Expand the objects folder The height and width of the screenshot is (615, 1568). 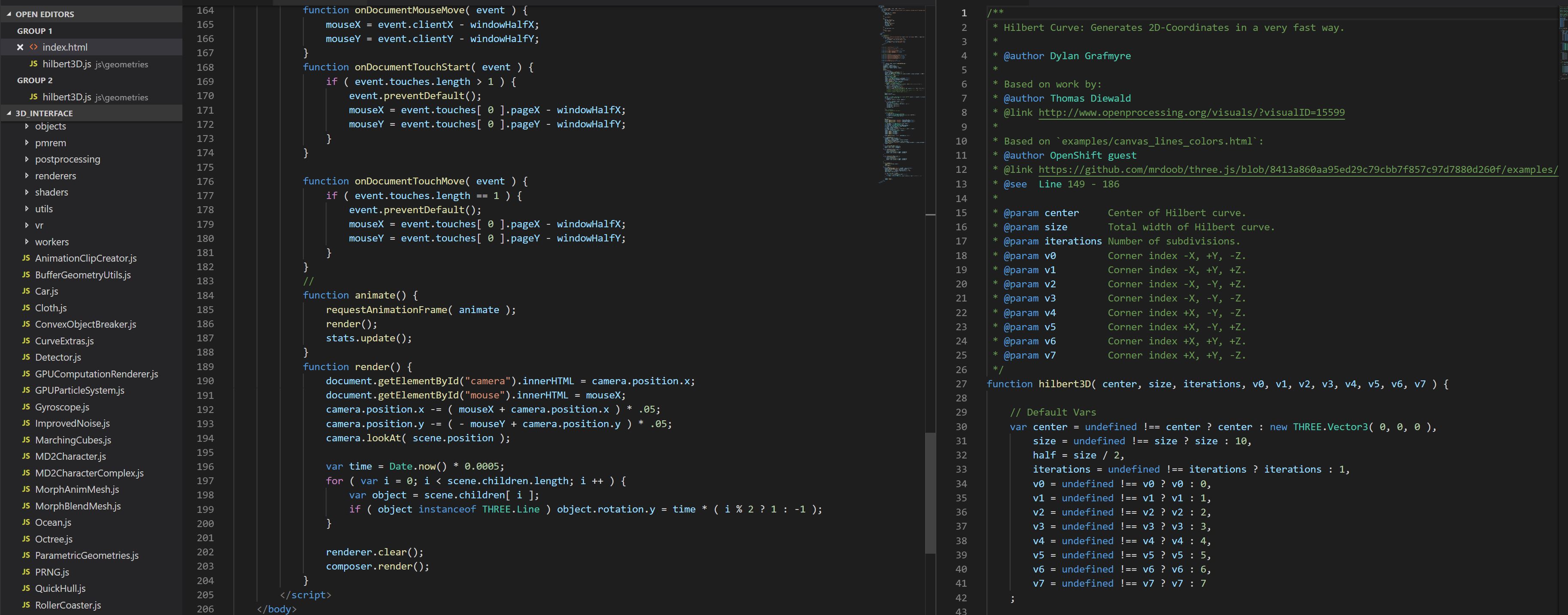(27, 127)
